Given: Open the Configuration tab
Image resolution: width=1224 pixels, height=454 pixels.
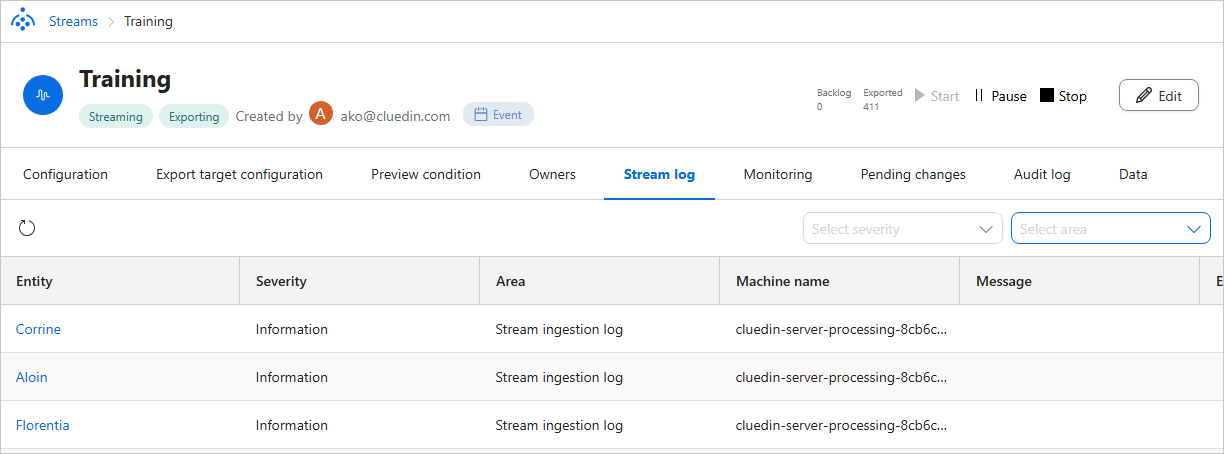Looking at the screenshot, I should coord(65,174).
